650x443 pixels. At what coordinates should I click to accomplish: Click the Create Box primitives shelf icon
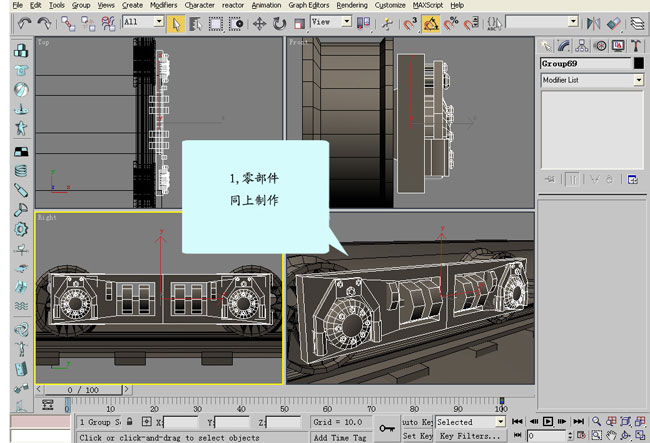pyautogui.click(x=21, y=51)
